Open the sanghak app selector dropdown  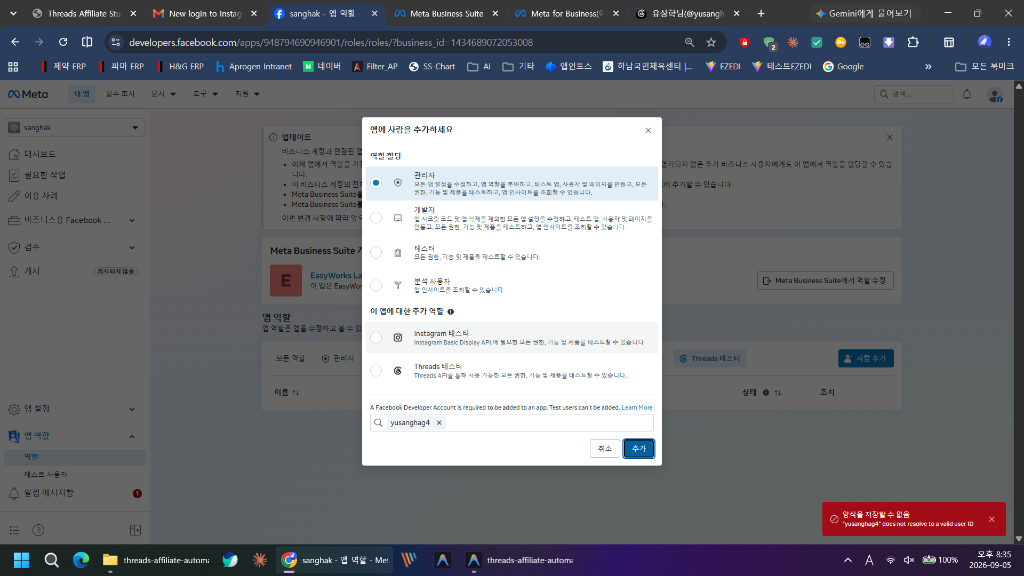(74, 127)
